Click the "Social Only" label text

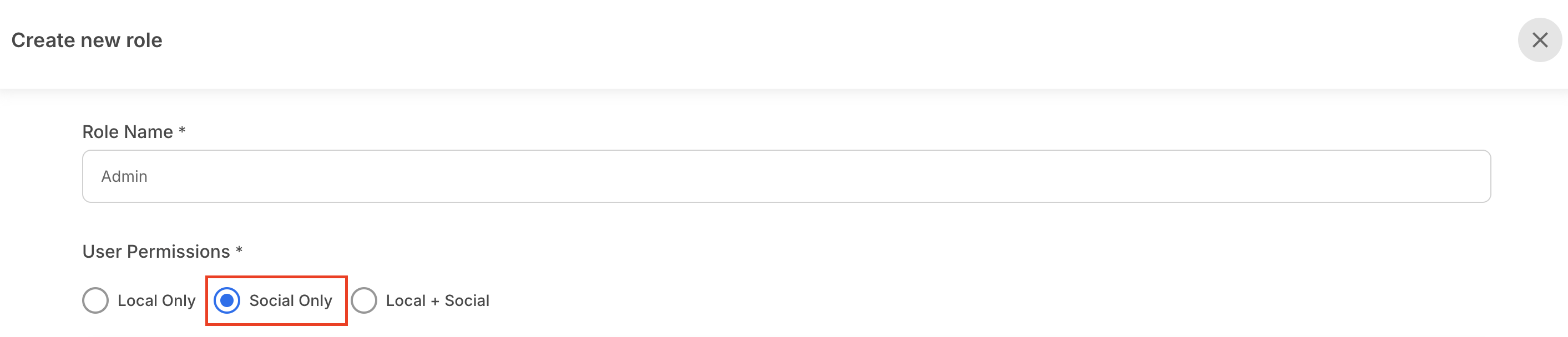(x=290, y=300)
